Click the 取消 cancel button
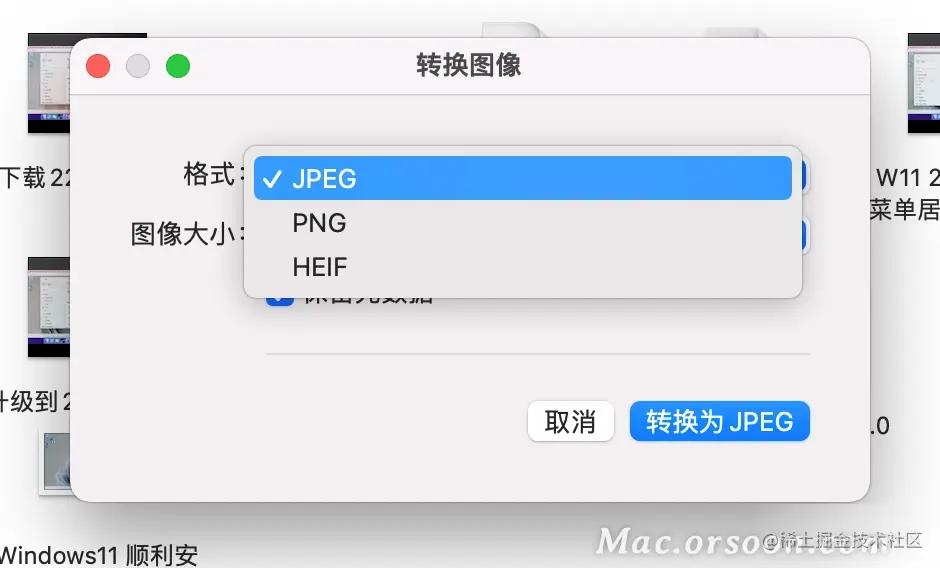Screen dimensions: 940x568 click(x=570, y=421)
